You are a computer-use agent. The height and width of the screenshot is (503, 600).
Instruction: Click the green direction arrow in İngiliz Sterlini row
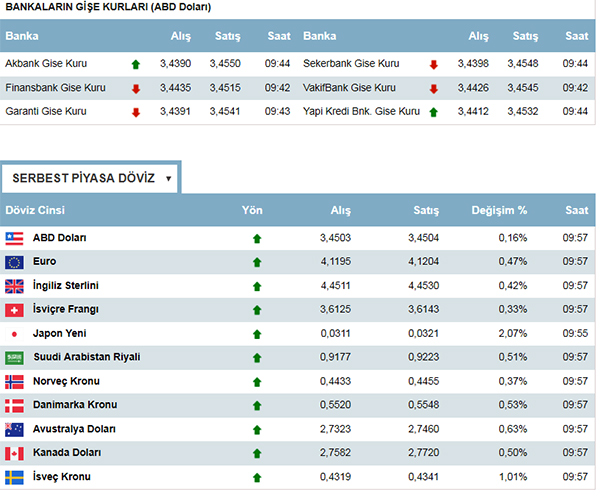(x=257, y=286)
